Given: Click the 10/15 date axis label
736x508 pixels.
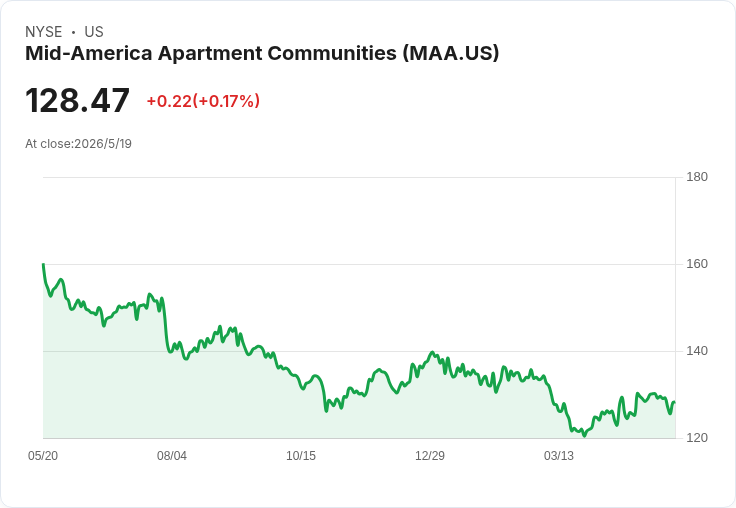Looking at the screenshot, I should 301,455.
